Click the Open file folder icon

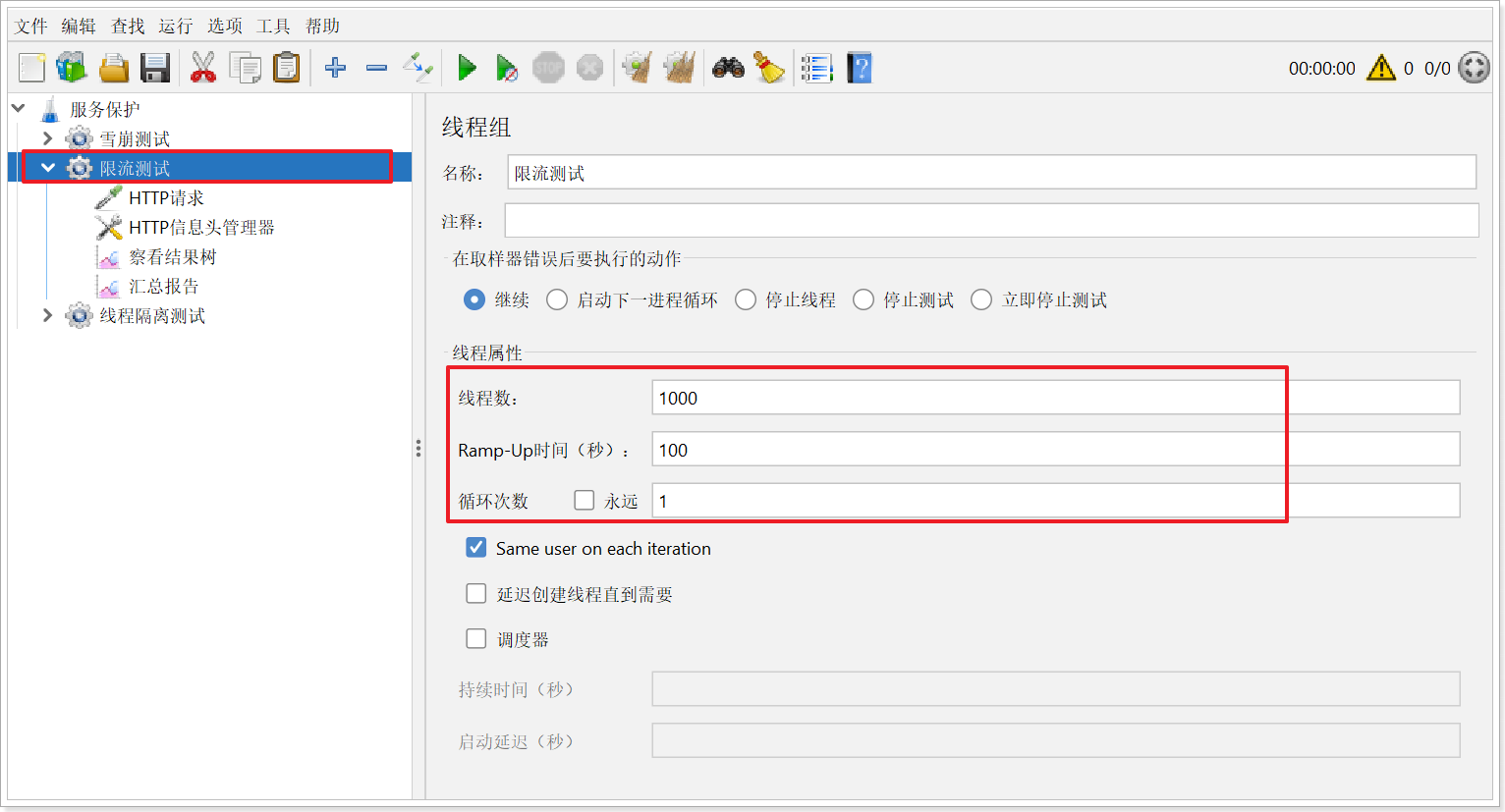click(114, 68)
